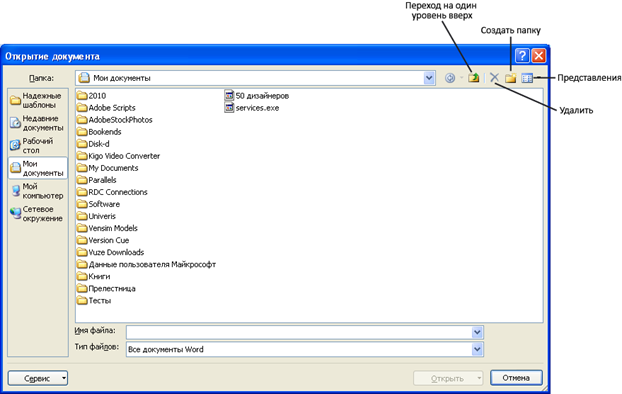The image size is (622, 394).
Task: Close the Открытие документа dialog
Action: 539,56
